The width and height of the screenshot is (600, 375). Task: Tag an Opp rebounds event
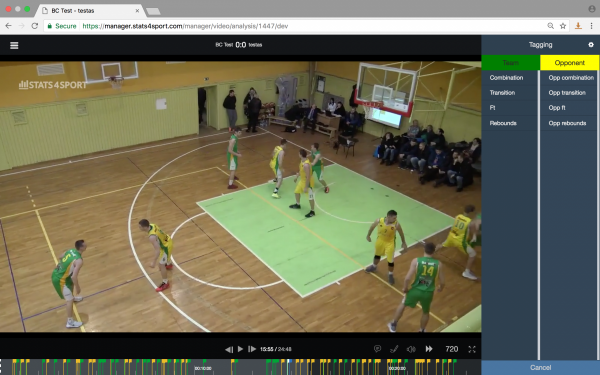[569, 123]
